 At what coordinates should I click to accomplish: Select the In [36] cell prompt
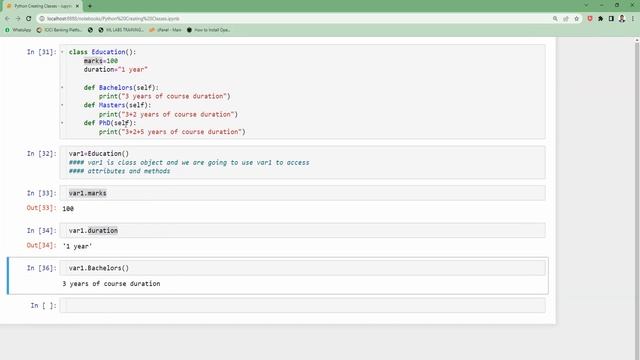[41, 268]
